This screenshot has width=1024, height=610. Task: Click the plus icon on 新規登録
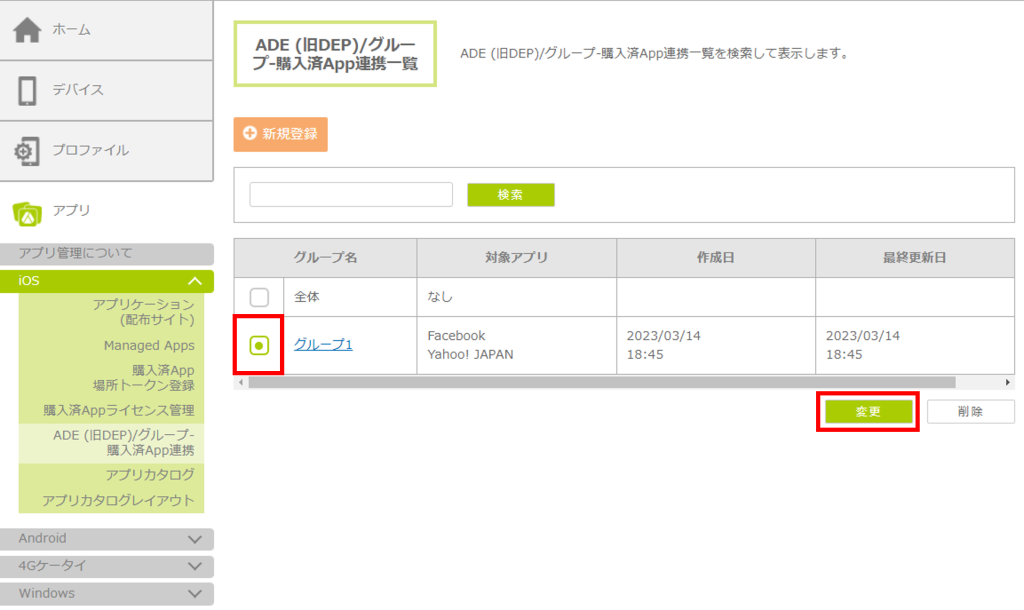250,134
